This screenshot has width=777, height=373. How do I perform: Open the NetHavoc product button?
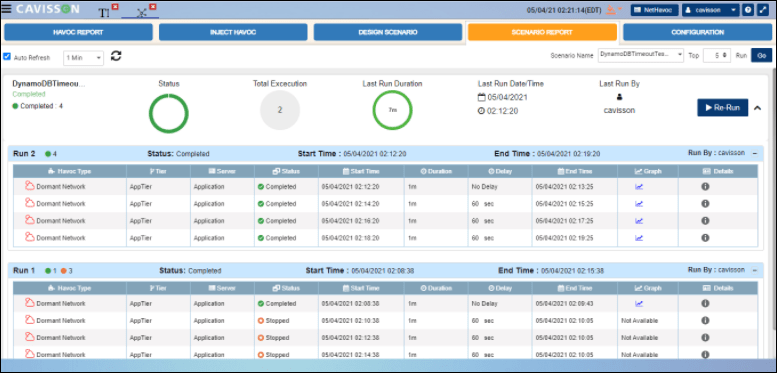click(x=654, y=10)
